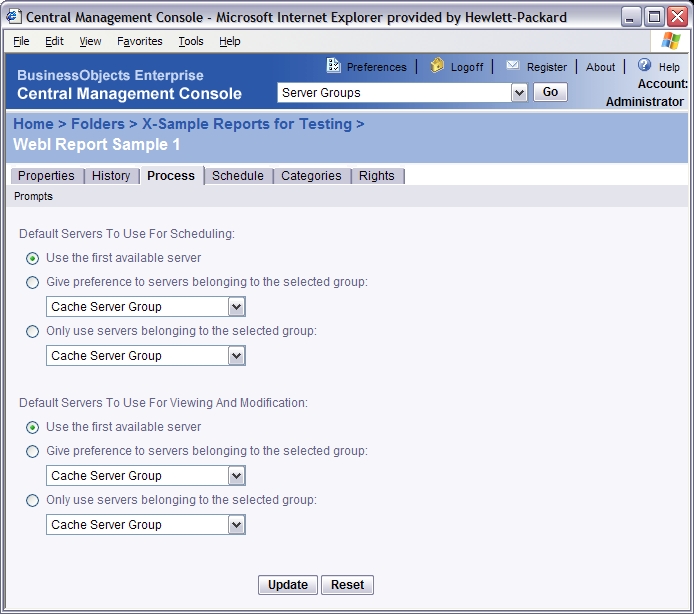Switch to the Categories tab

coord(311,176)
